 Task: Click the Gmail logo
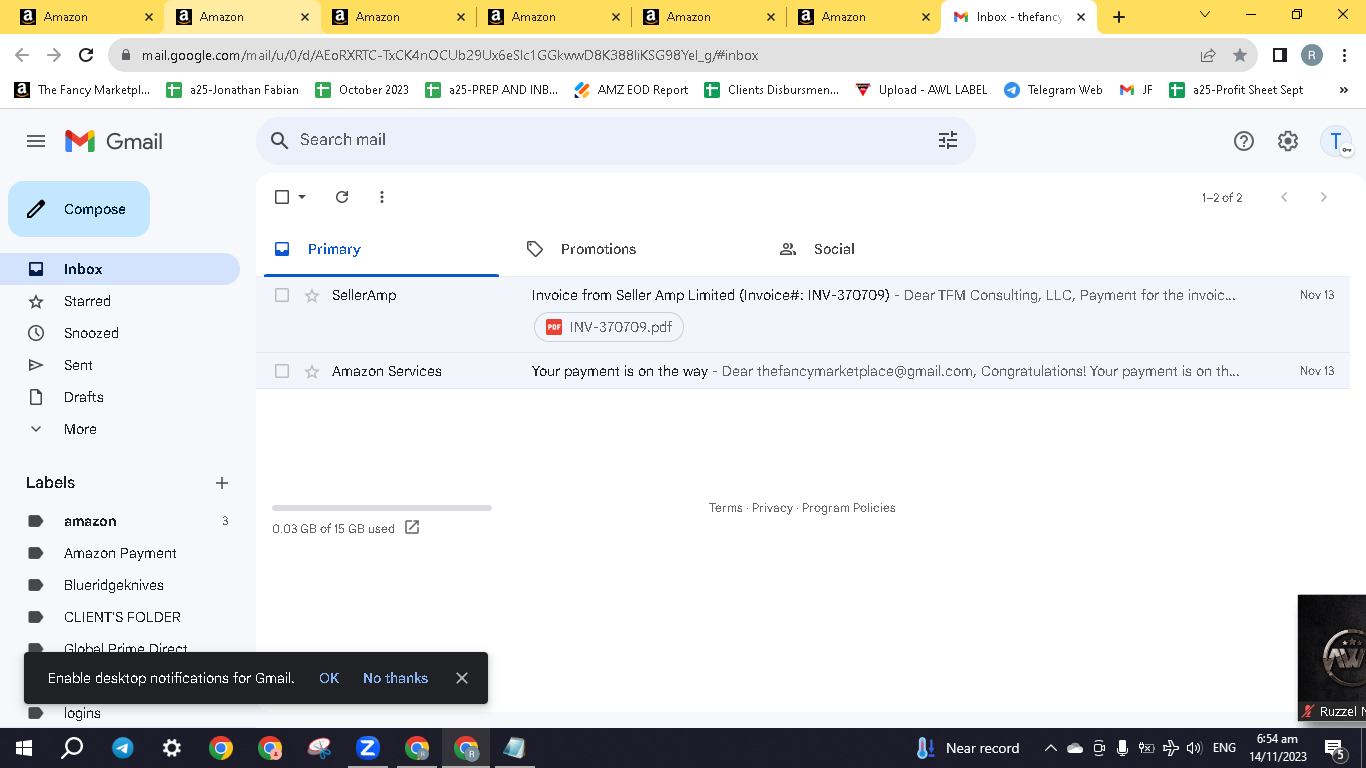click(114, 141)
